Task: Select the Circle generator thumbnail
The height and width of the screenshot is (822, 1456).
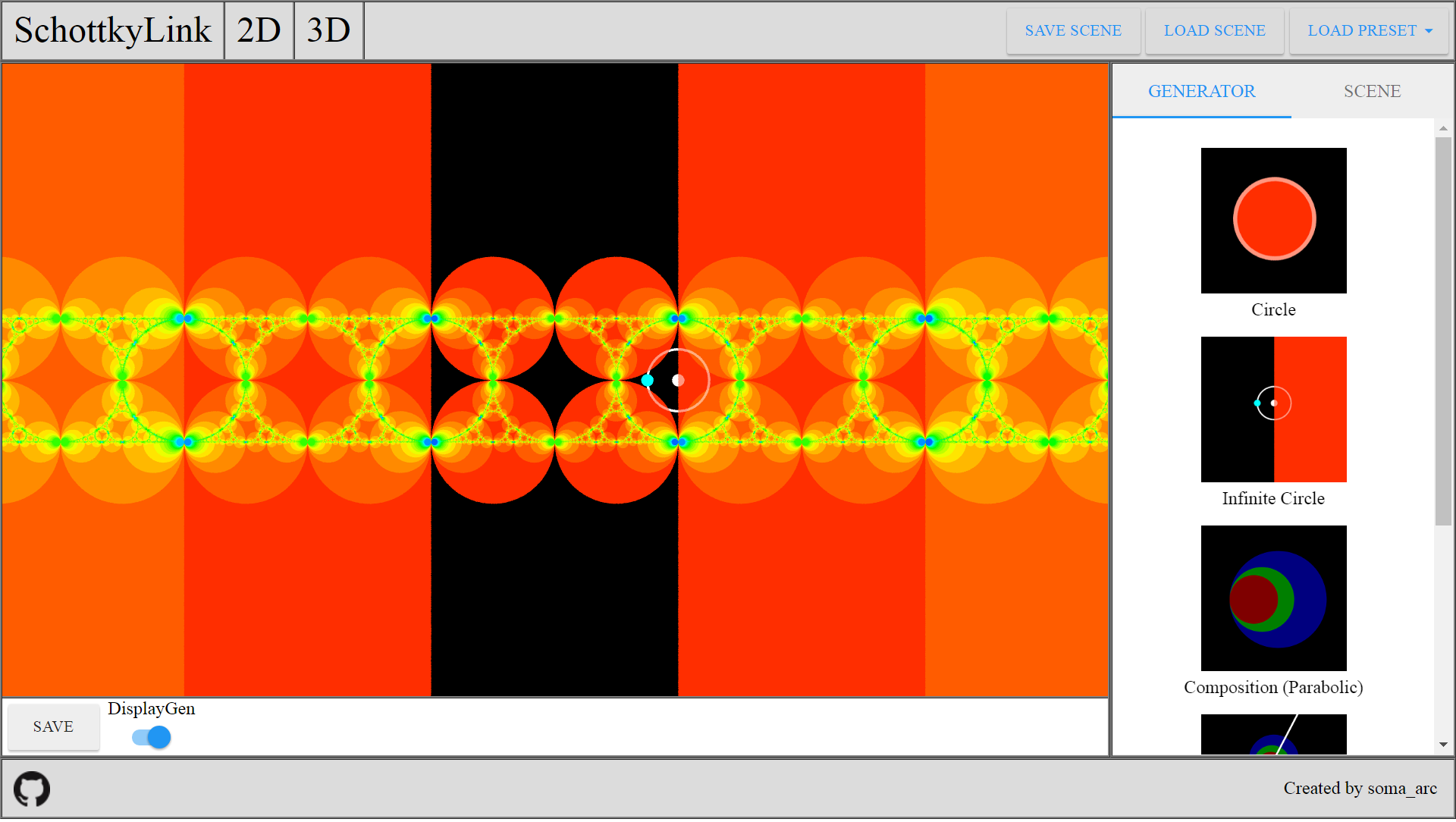Action: [1273, 221]
